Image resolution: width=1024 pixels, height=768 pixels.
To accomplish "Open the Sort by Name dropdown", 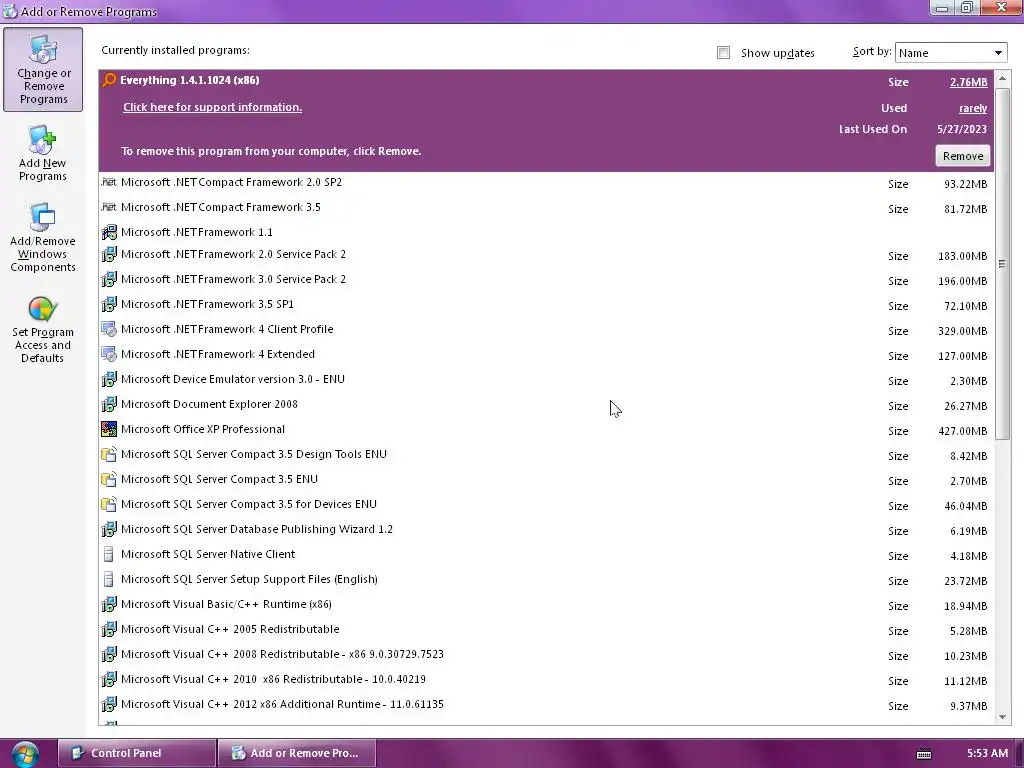I will [951, 53].
